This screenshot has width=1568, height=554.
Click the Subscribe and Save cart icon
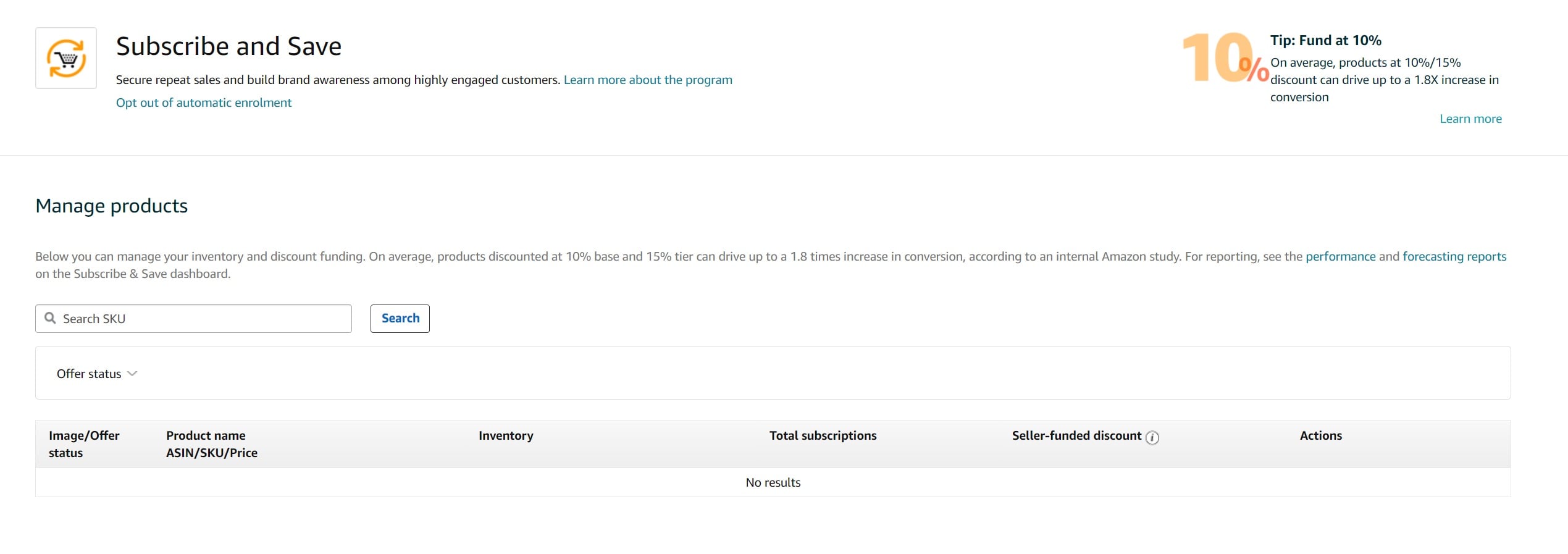pos(66,58)
